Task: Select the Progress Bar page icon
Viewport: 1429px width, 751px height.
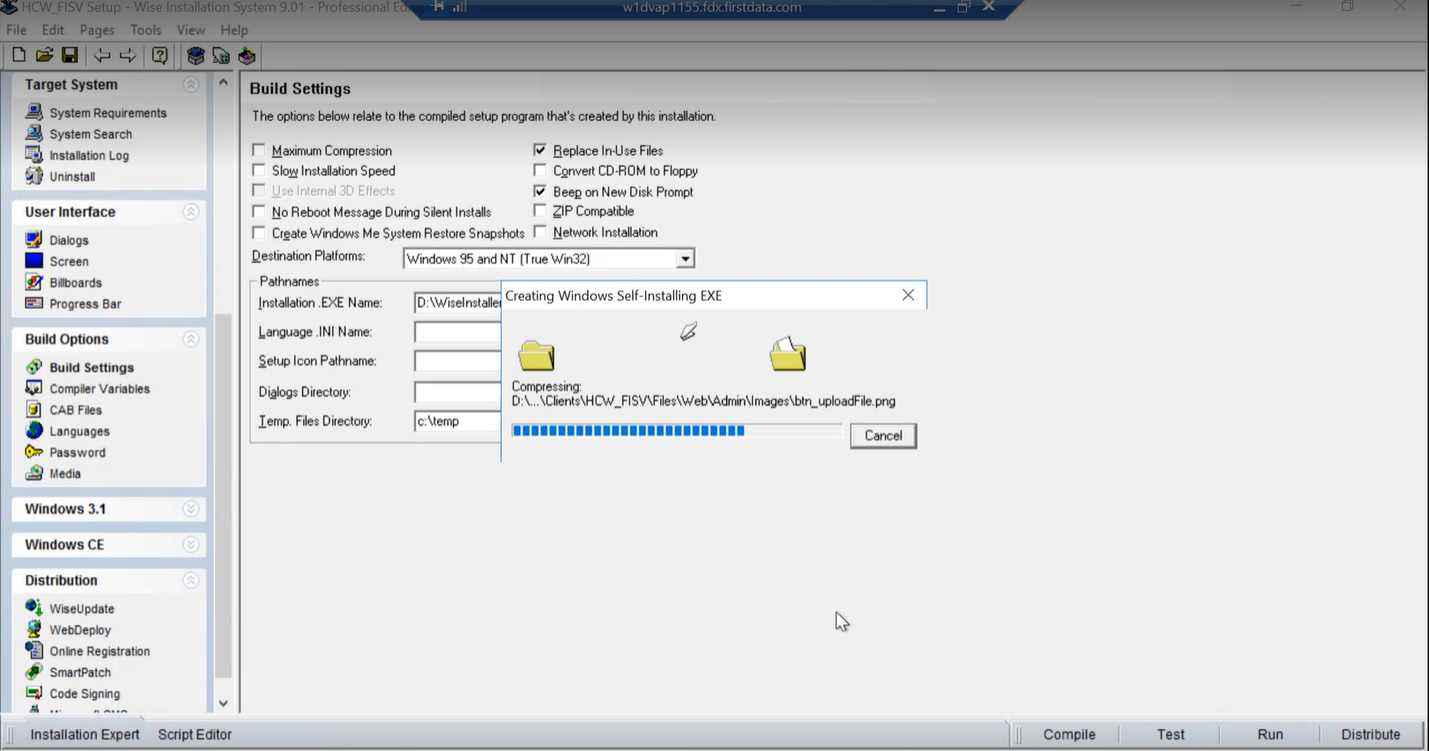Action: 34,303
